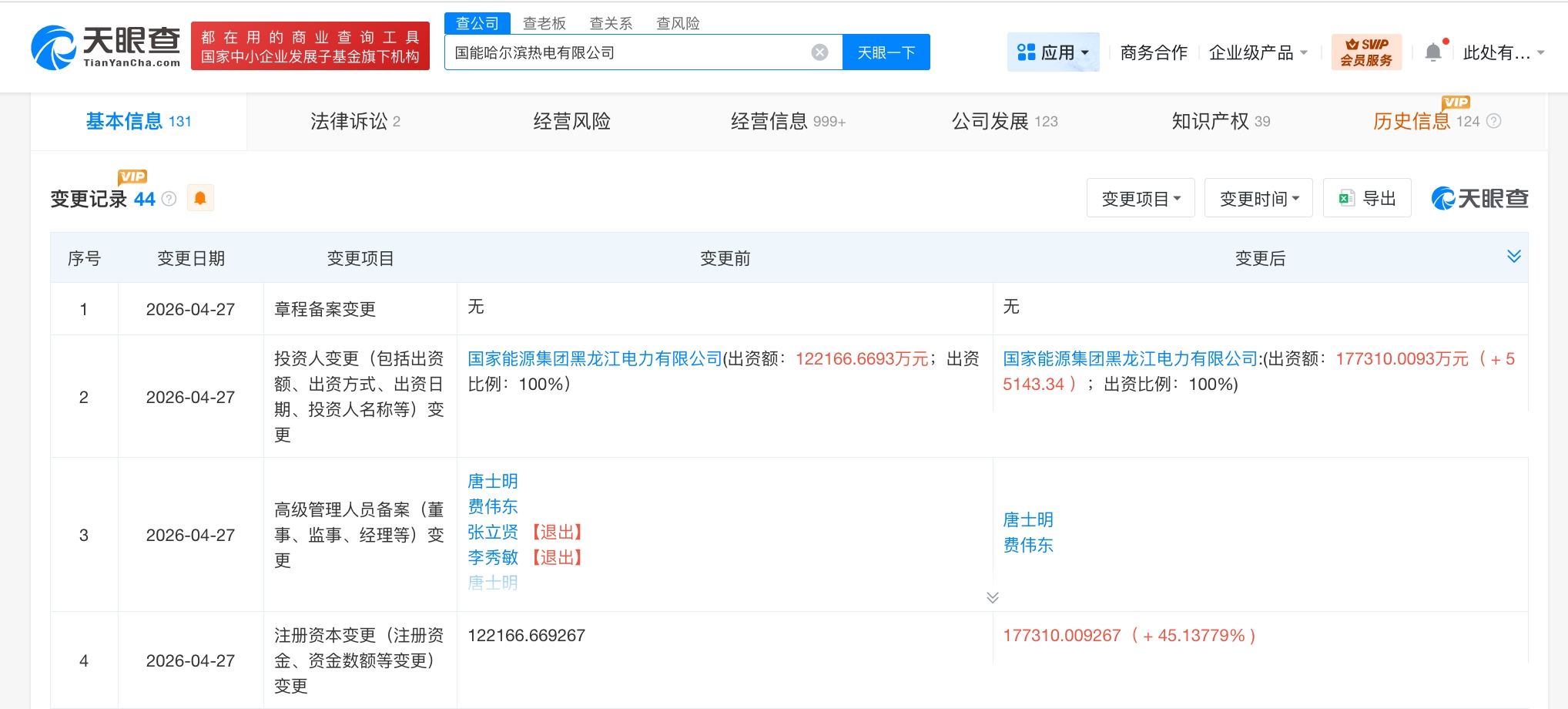Switch to 查风险 search tab
1568x709 pixels.
(678, 23)
